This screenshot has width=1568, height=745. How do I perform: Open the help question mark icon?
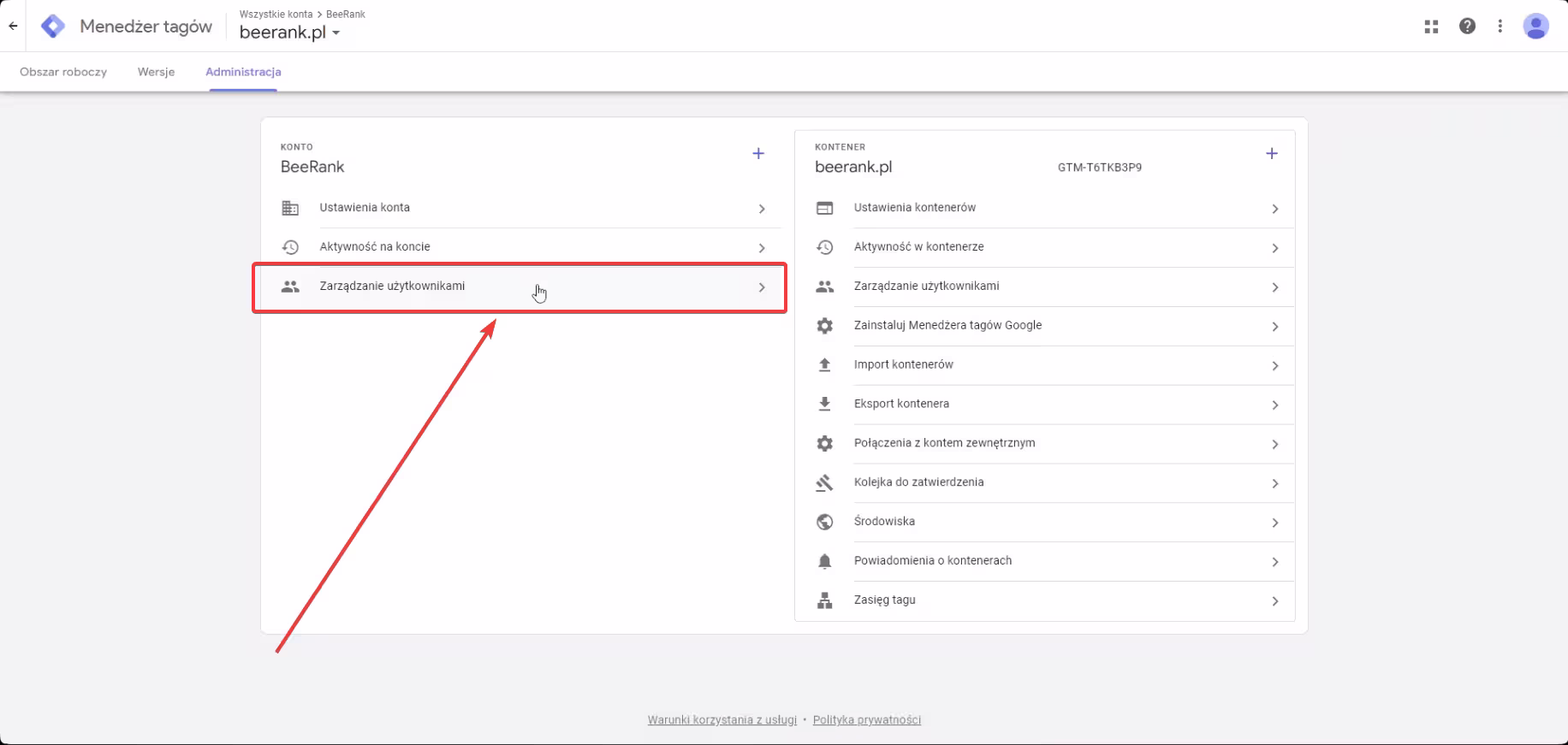[1467, 27]
